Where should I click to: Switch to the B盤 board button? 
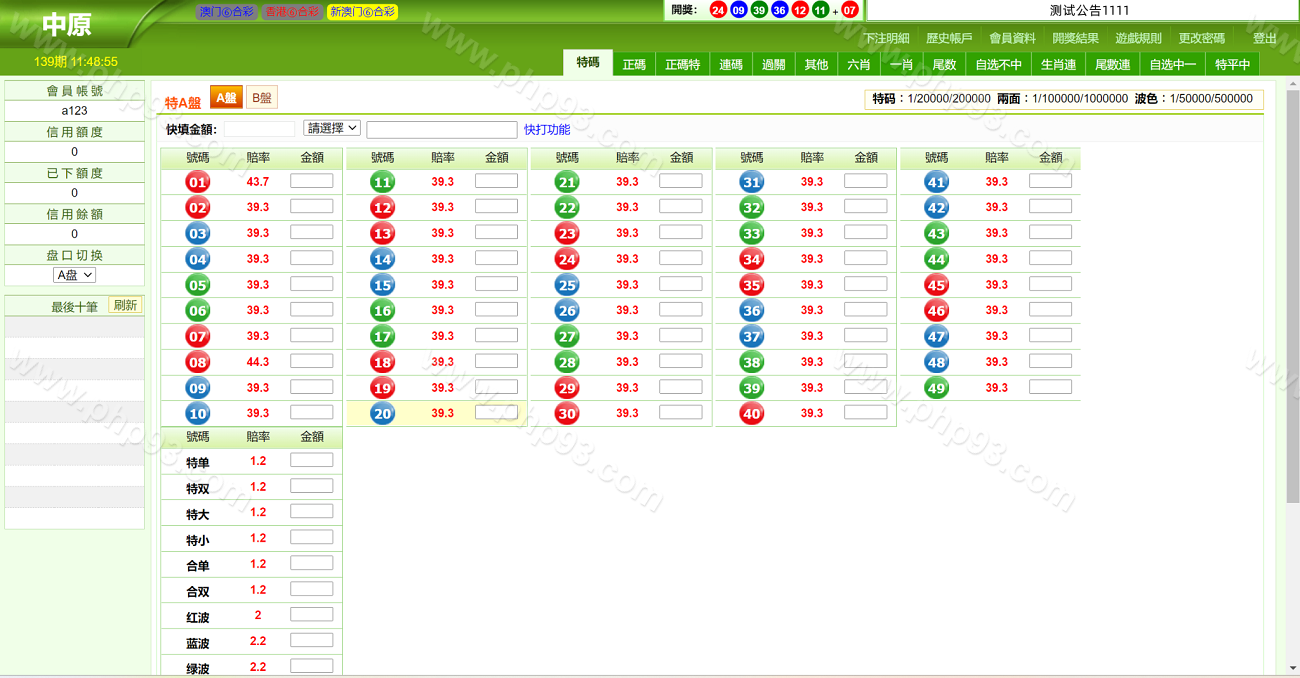click(x=261, y=98)
